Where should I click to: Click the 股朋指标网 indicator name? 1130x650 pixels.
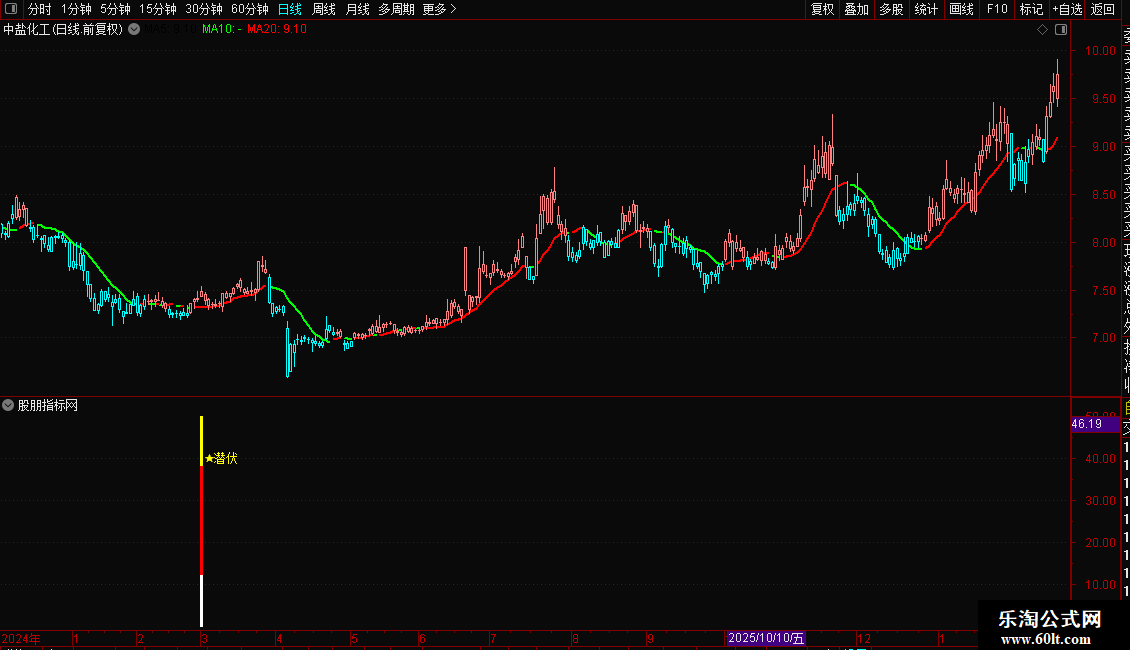click(x=48, y=406)
